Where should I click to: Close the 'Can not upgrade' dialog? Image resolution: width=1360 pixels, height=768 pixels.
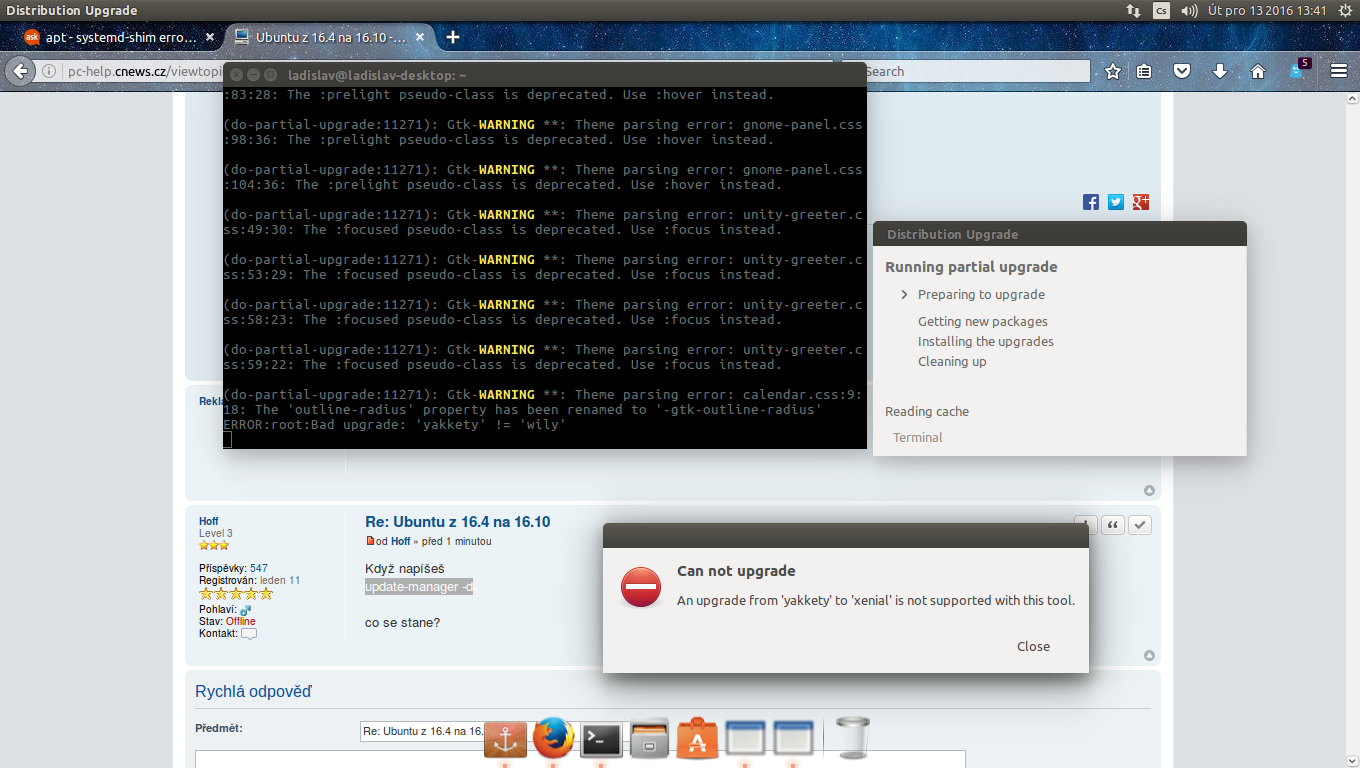point(1033,646)
